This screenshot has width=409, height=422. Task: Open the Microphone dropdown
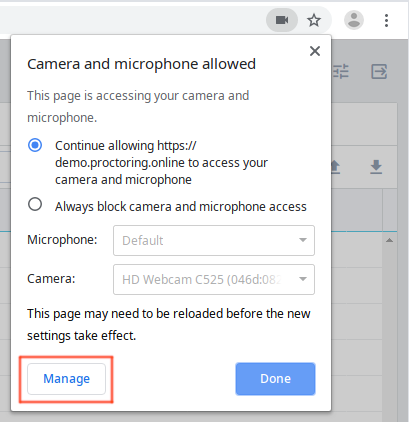pyautogui.click(x=214, y=240)
